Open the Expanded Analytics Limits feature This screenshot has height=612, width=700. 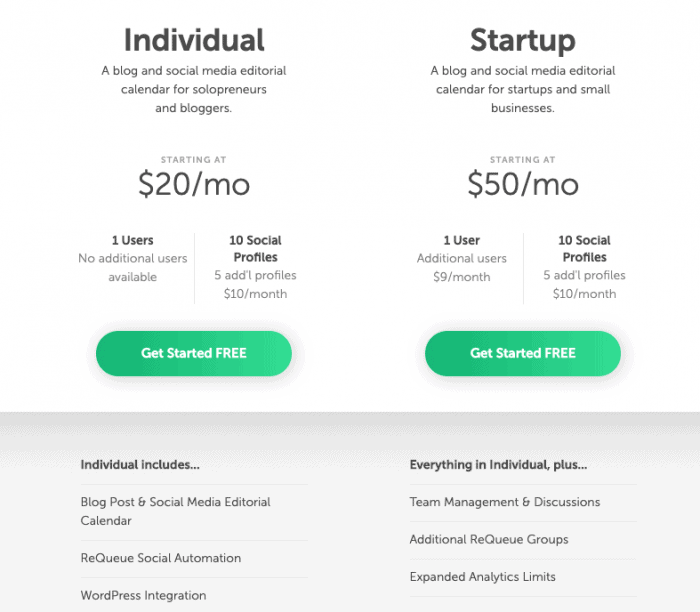482,577
